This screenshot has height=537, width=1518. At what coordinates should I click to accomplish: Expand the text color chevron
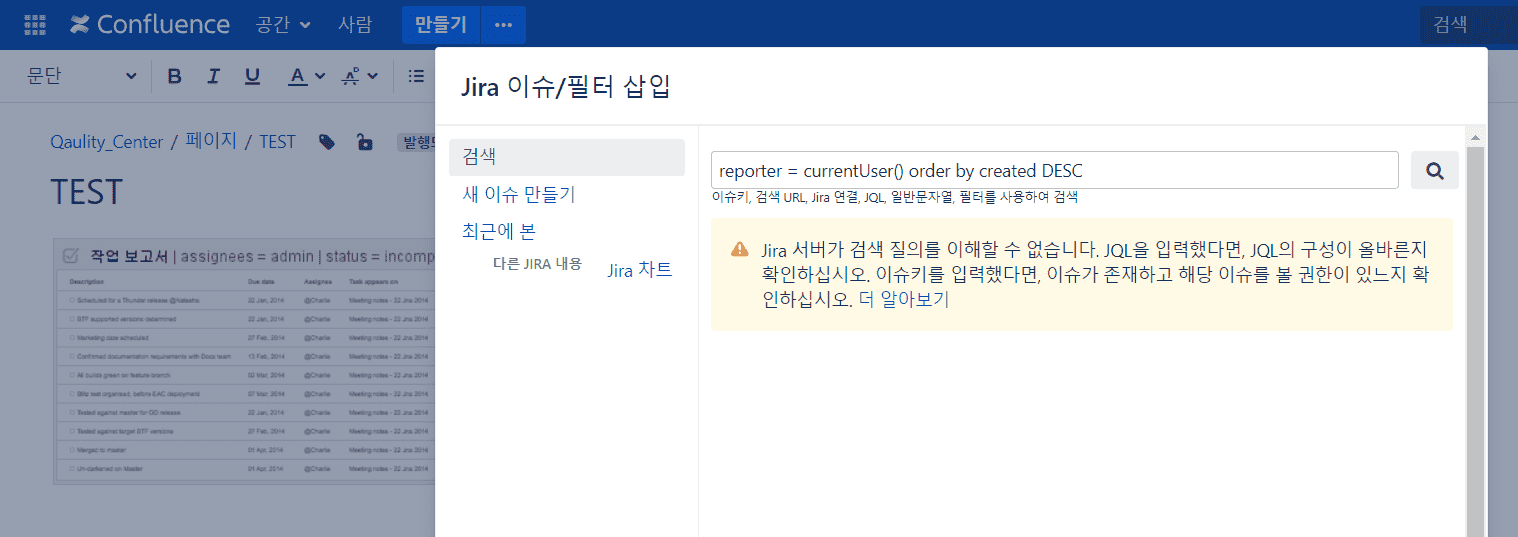320,76
